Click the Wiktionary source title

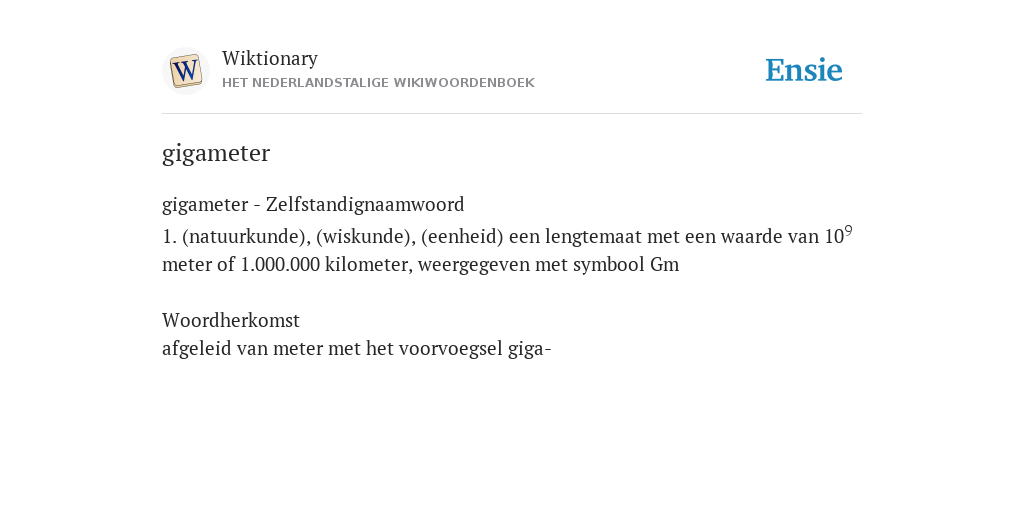pyautogui.click(x=270, y=58)
